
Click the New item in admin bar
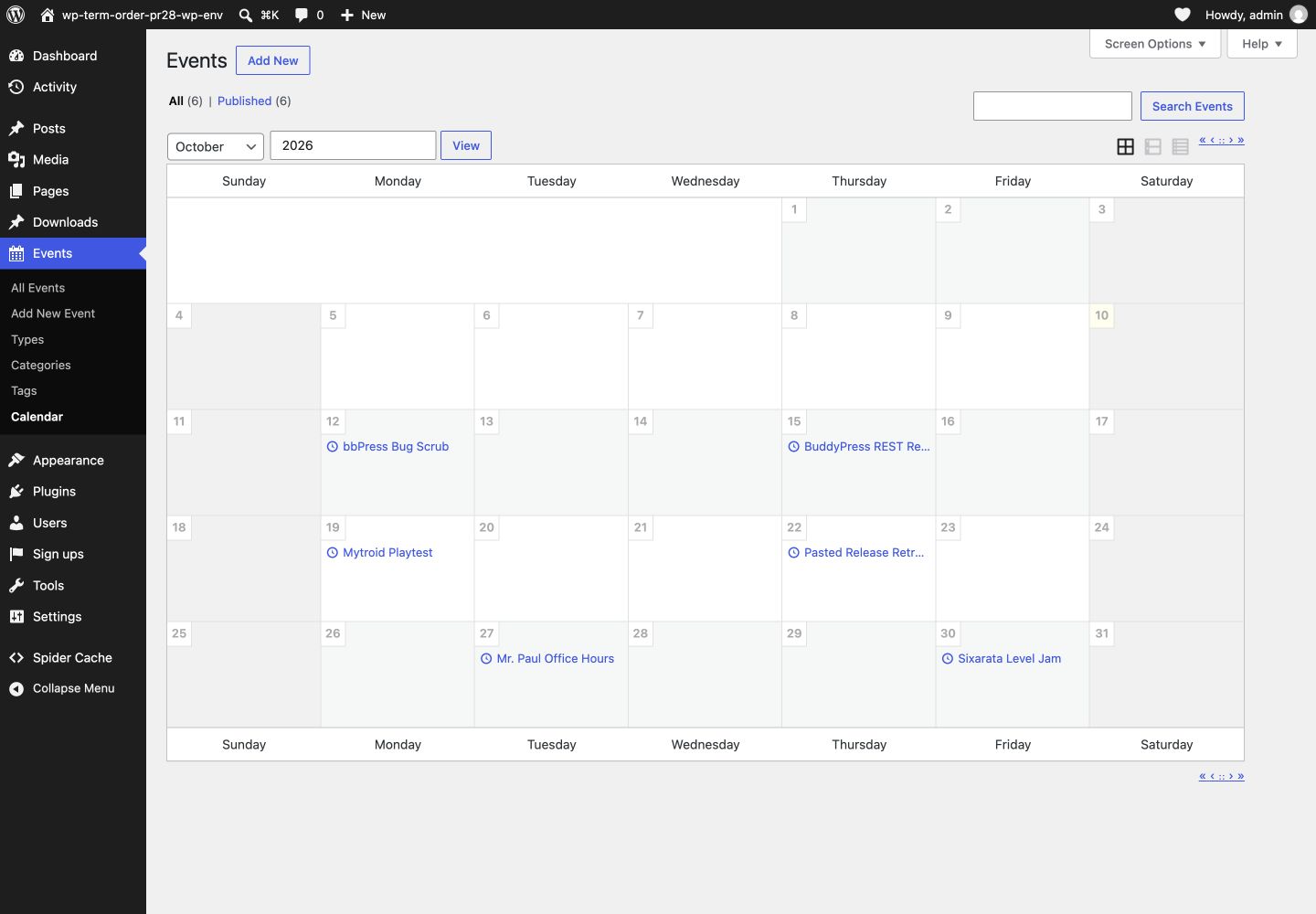coord(363,15)
